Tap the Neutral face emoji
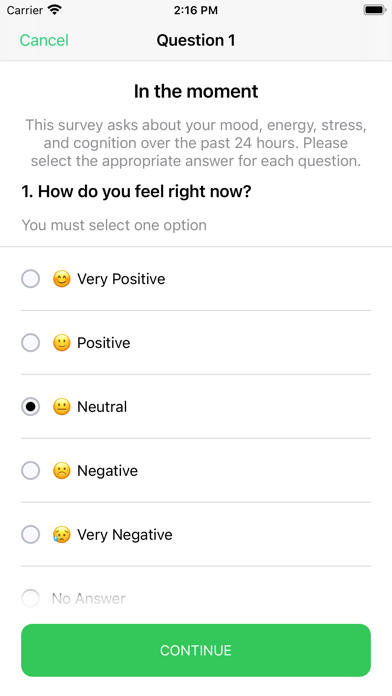This screenshot has width=392, height=696. click(x=61, y=407)
